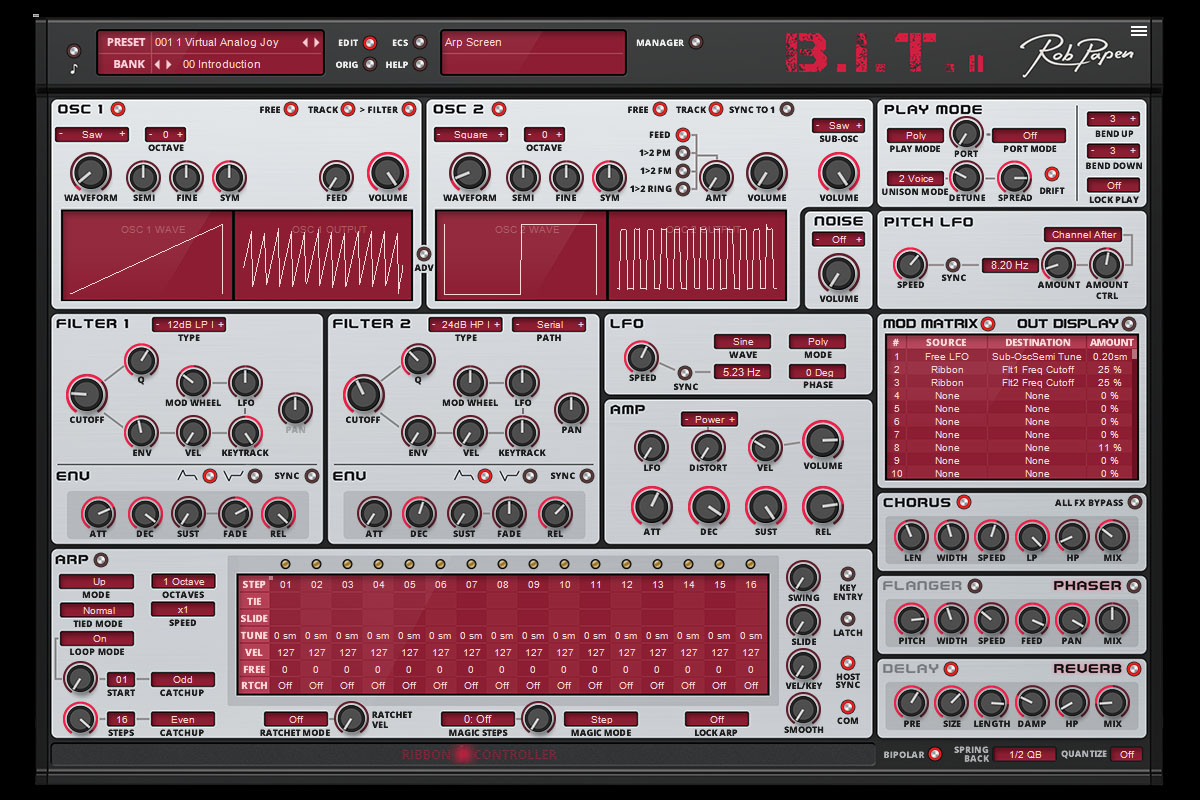Select the filter 2 inverted envelope shape icon
This screenshot has height=800, width=1200.
pos(510,476)
